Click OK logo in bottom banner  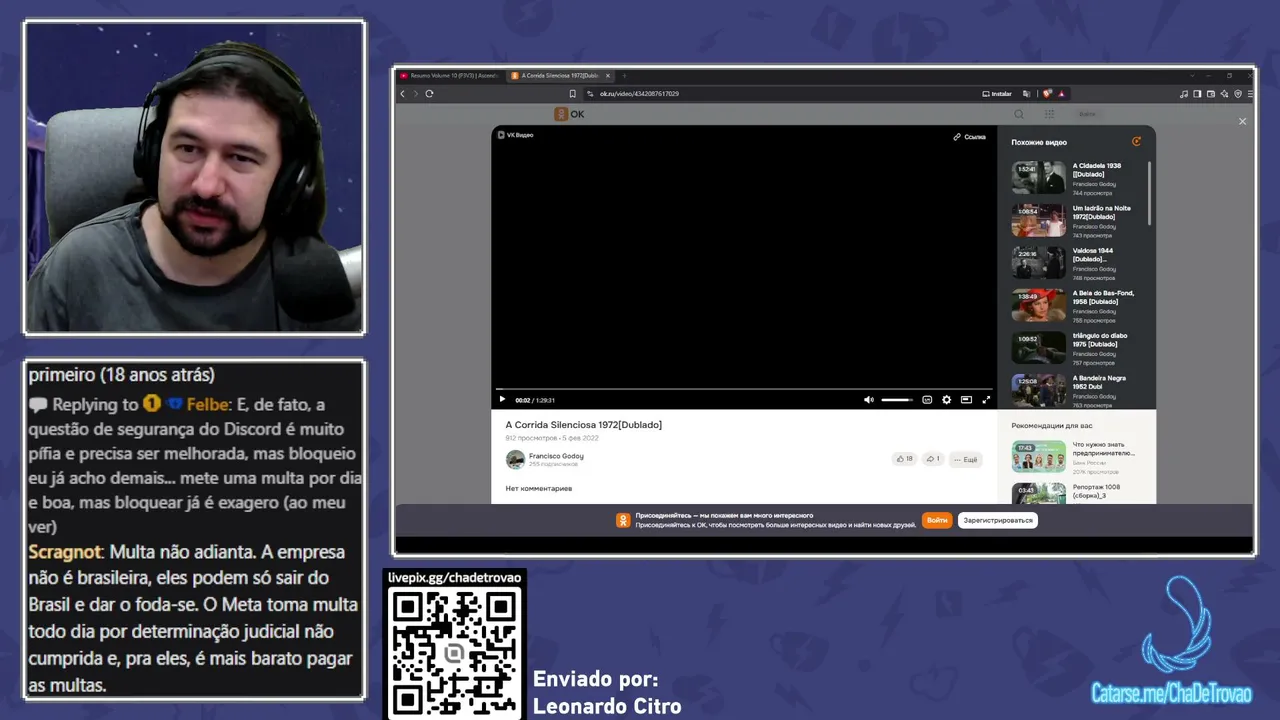623,520
